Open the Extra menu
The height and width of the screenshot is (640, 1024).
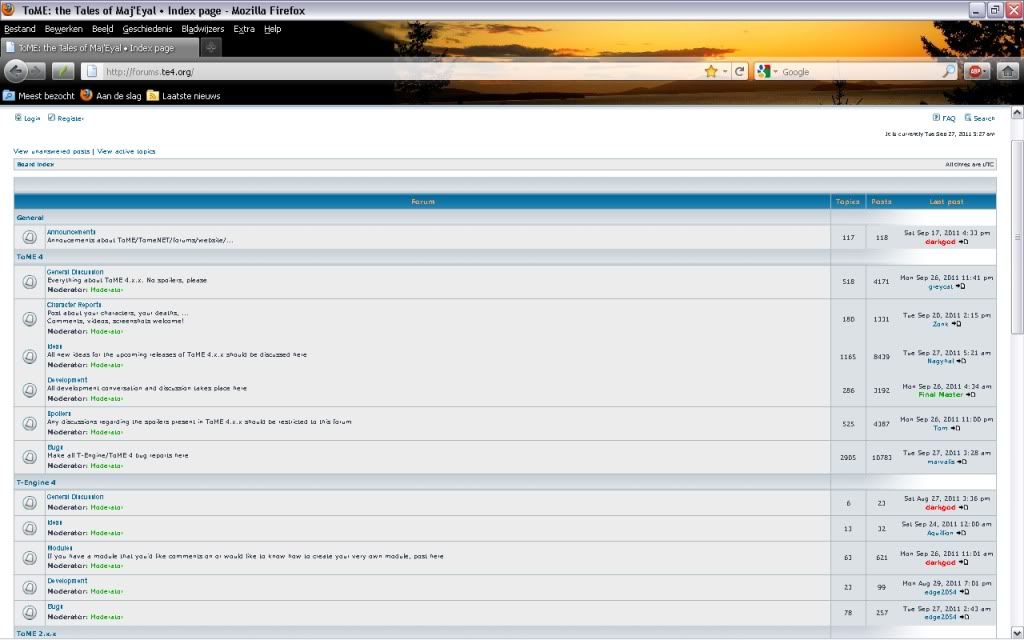[244, 29]
